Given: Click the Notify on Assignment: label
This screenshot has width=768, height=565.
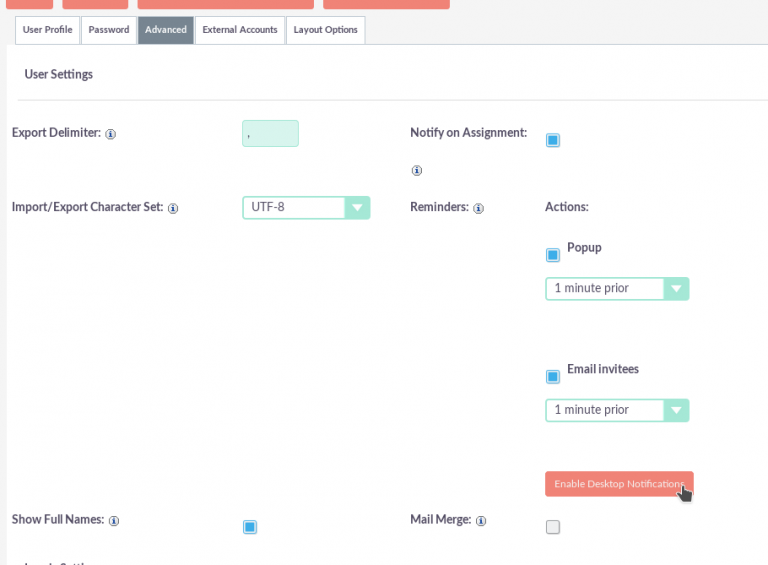Looking at the screenshot, I should 469,133.
